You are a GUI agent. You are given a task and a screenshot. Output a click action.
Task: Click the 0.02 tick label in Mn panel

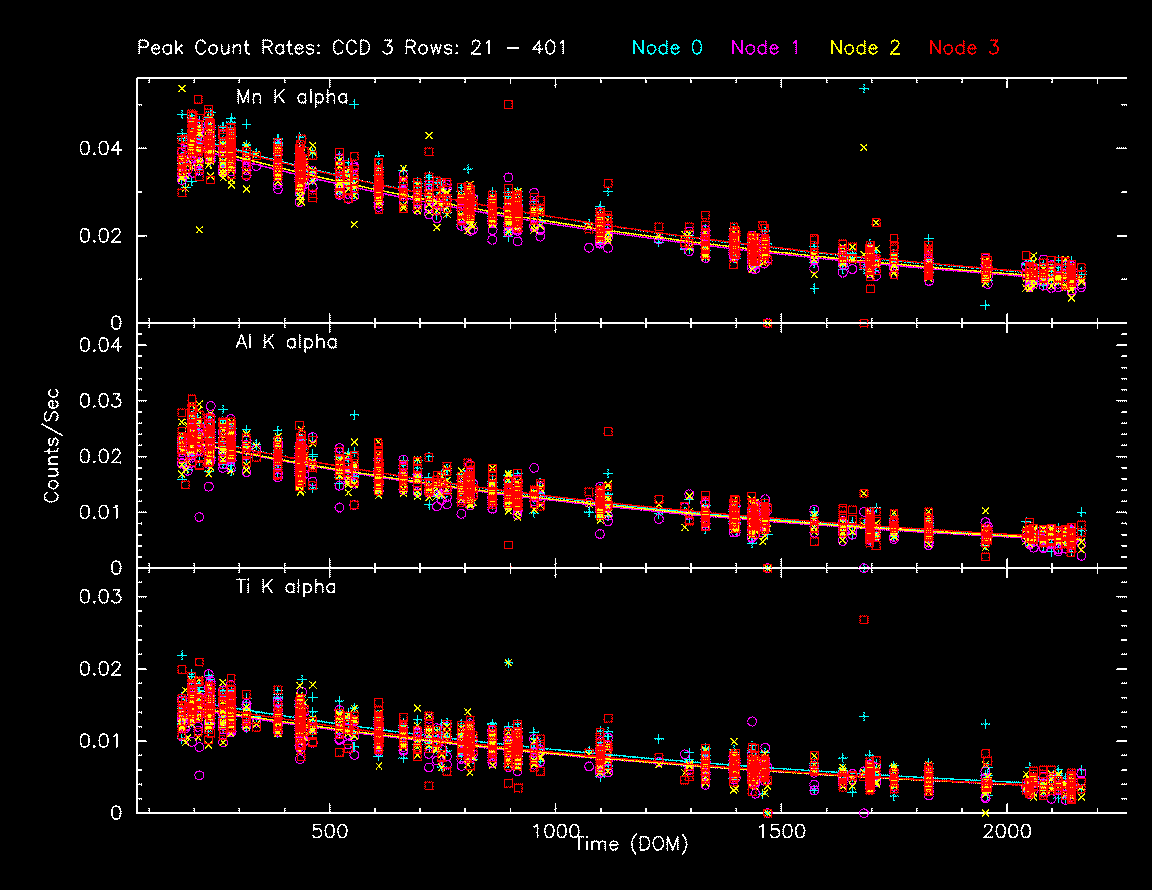tap(103, 236)
